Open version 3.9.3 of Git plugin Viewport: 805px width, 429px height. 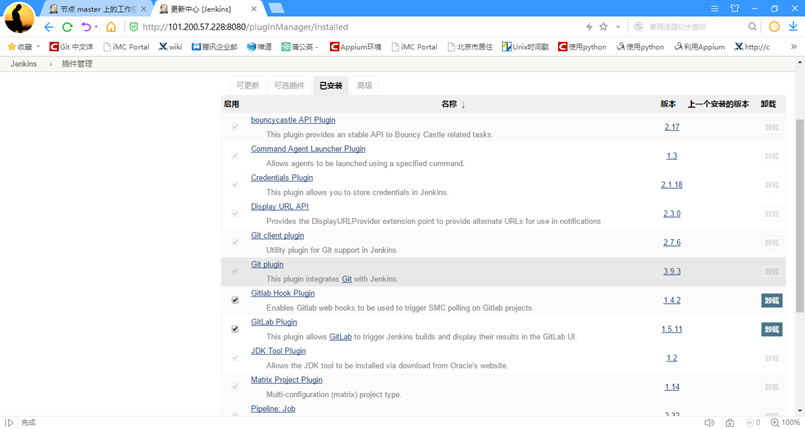(x=672, y=271)
